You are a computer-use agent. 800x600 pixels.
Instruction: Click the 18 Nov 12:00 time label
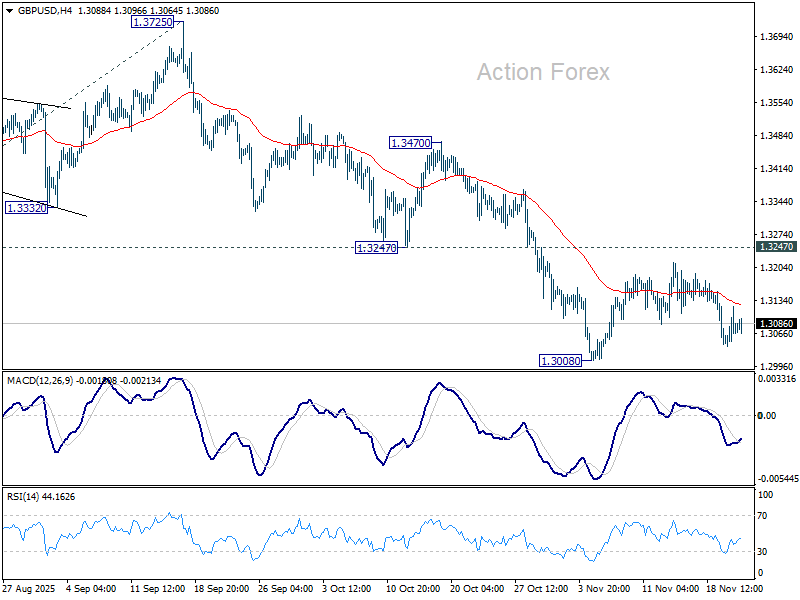[x=735, y=589]
